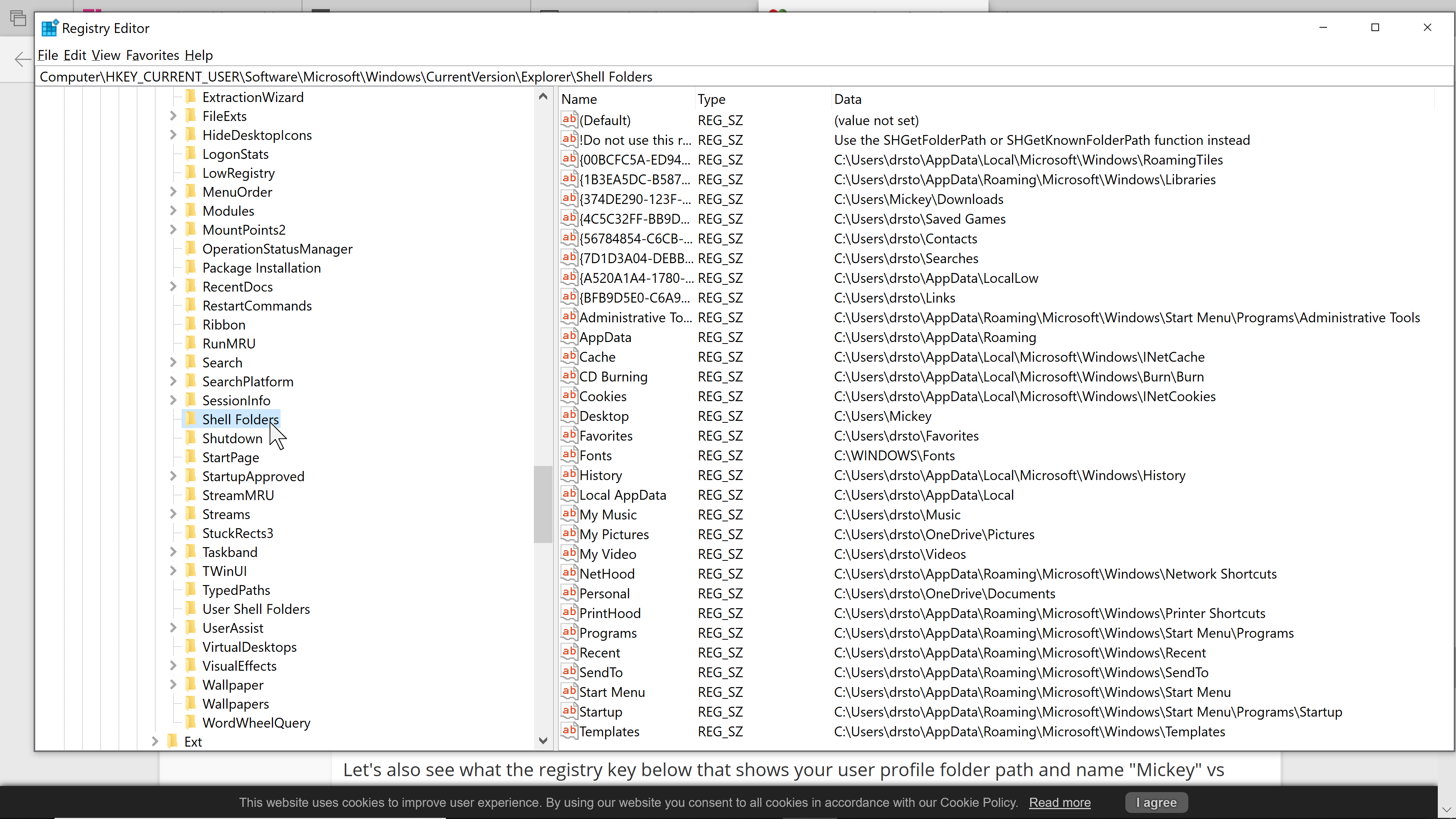Expand the SearchPlatform node

tap(174, 381)
